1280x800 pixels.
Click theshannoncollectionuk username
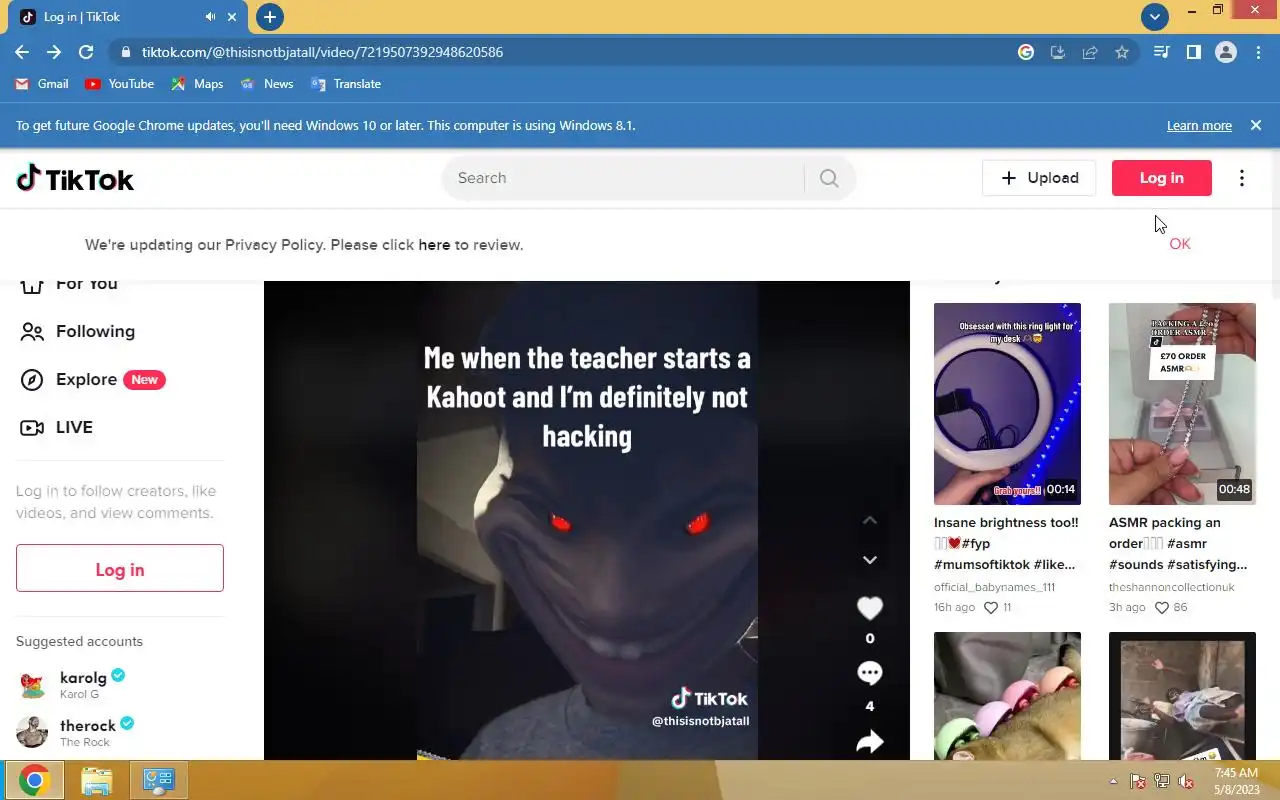(1172, 587)
